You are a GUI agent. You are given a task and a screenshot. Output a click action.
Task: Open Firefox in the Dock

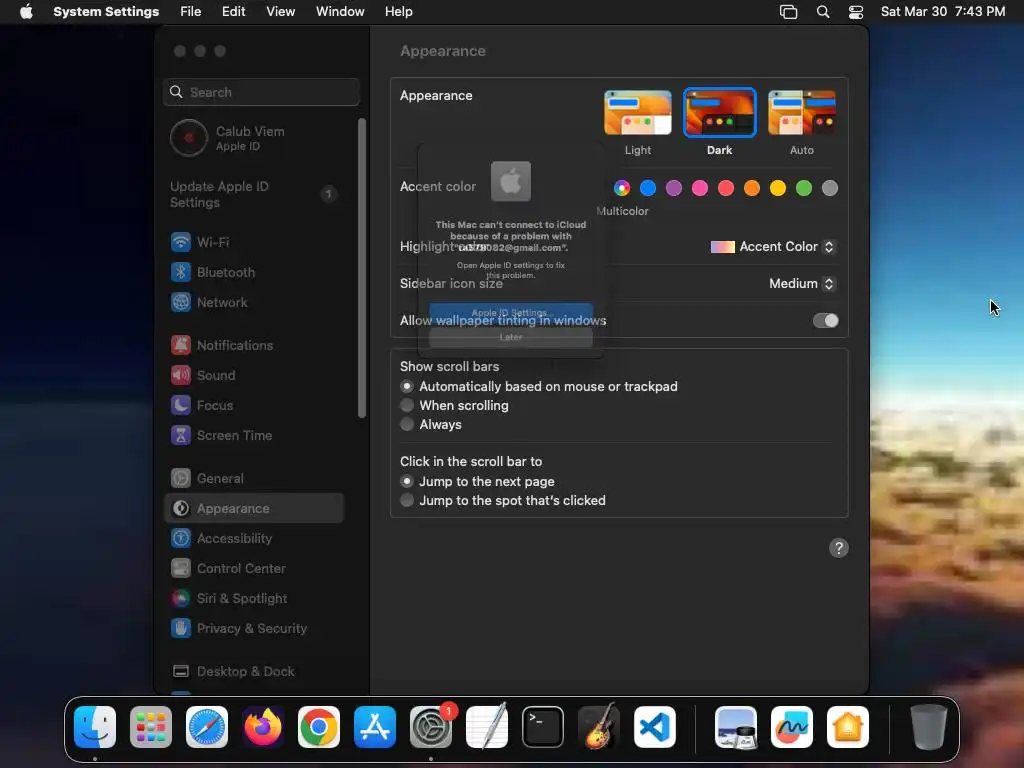263,727
